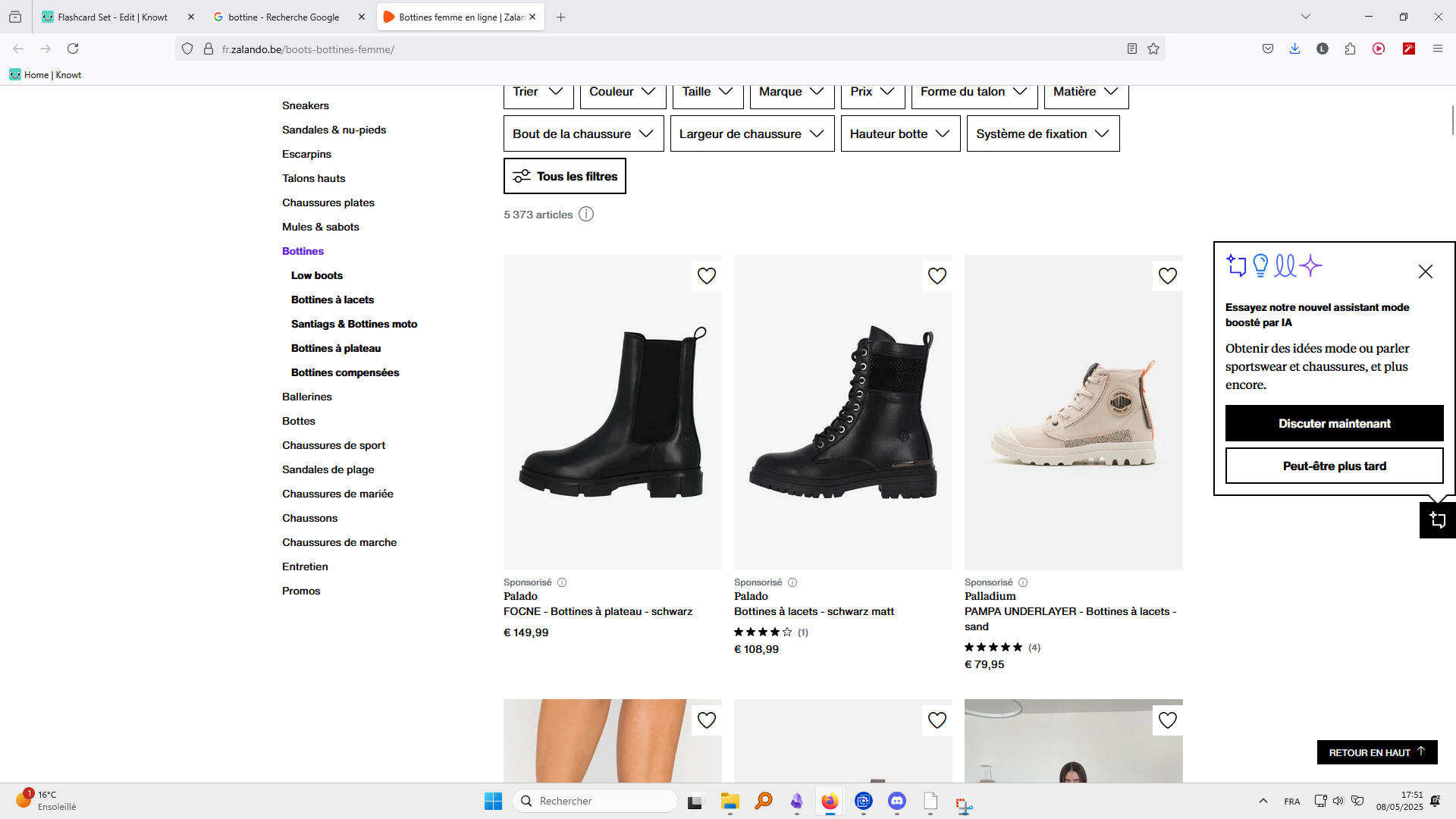The height and width of the screenshot is (819, 1456).
Task: Toggle the wishlist heart on the bottom-left product
Action: (706, 720)
